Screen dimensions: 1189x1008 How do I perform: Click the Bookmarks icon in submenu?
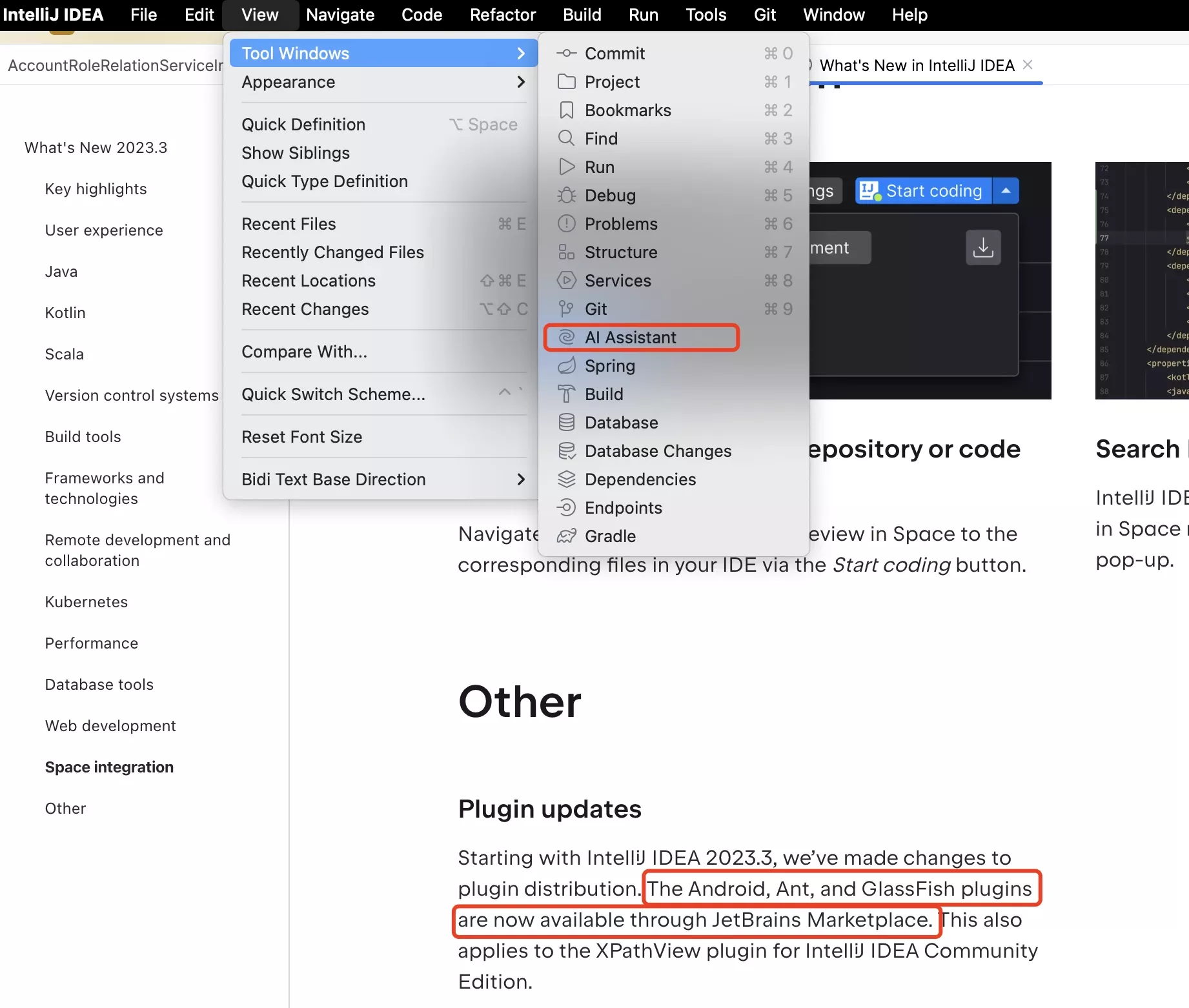[x=566, y=110]
